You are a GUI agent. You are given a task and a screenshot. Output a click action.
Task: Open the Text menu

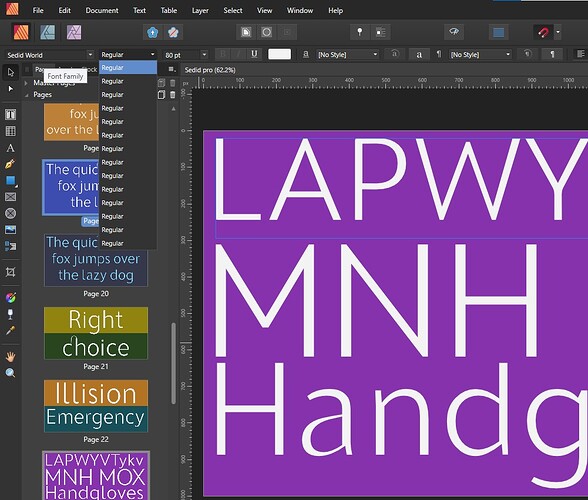click(x=139, y=11)
